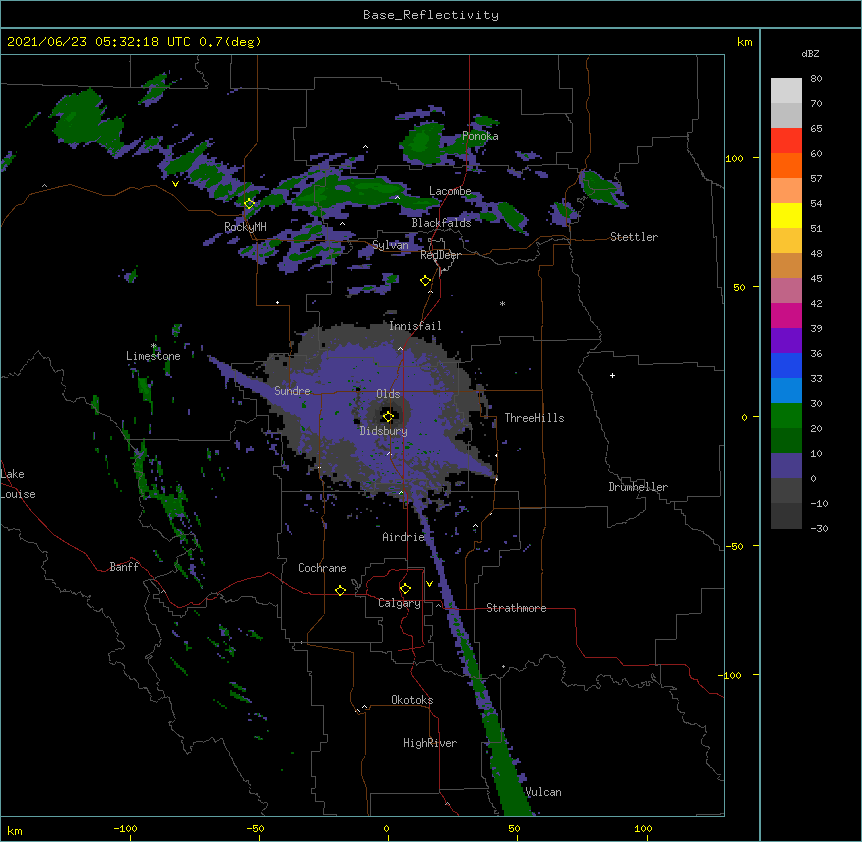The image size is (862, 842).
Task: Select the Lake Louise label
Action: 18,484
